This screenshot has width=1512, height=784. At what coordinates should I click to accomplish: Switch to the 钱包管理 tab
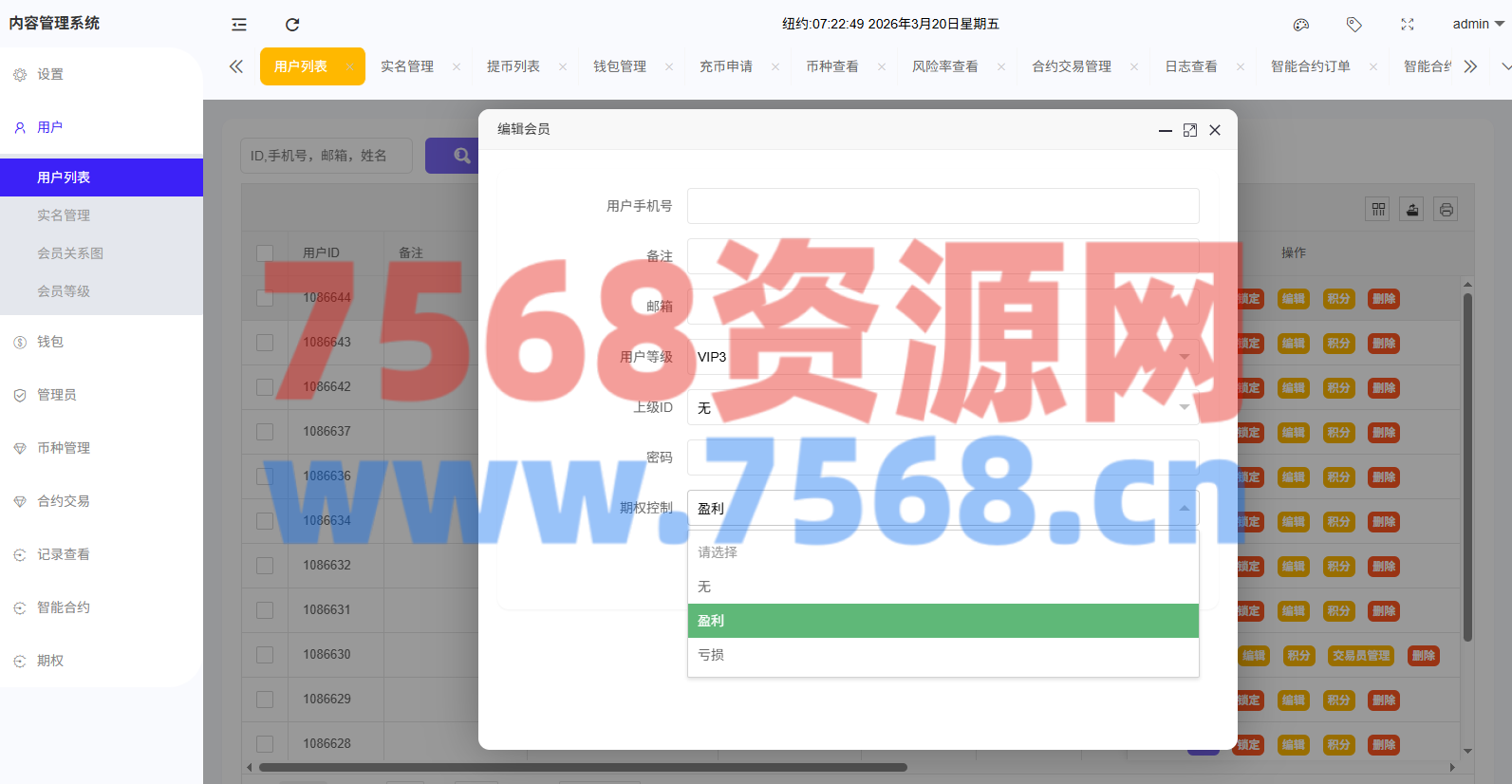coord(620,66)
